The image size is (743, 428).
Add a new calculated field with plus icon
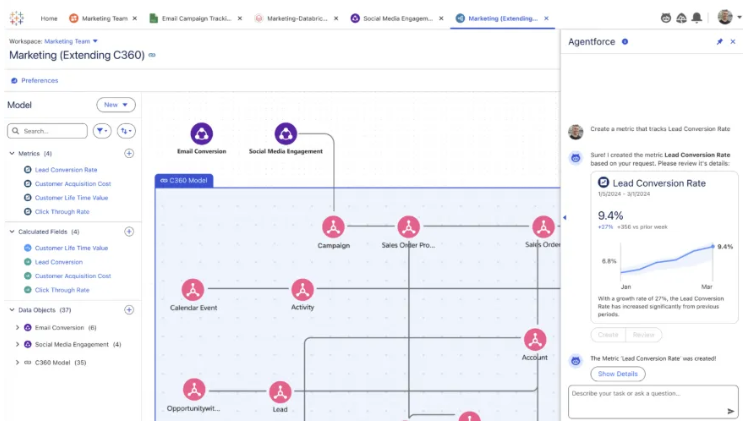(129, 232)
